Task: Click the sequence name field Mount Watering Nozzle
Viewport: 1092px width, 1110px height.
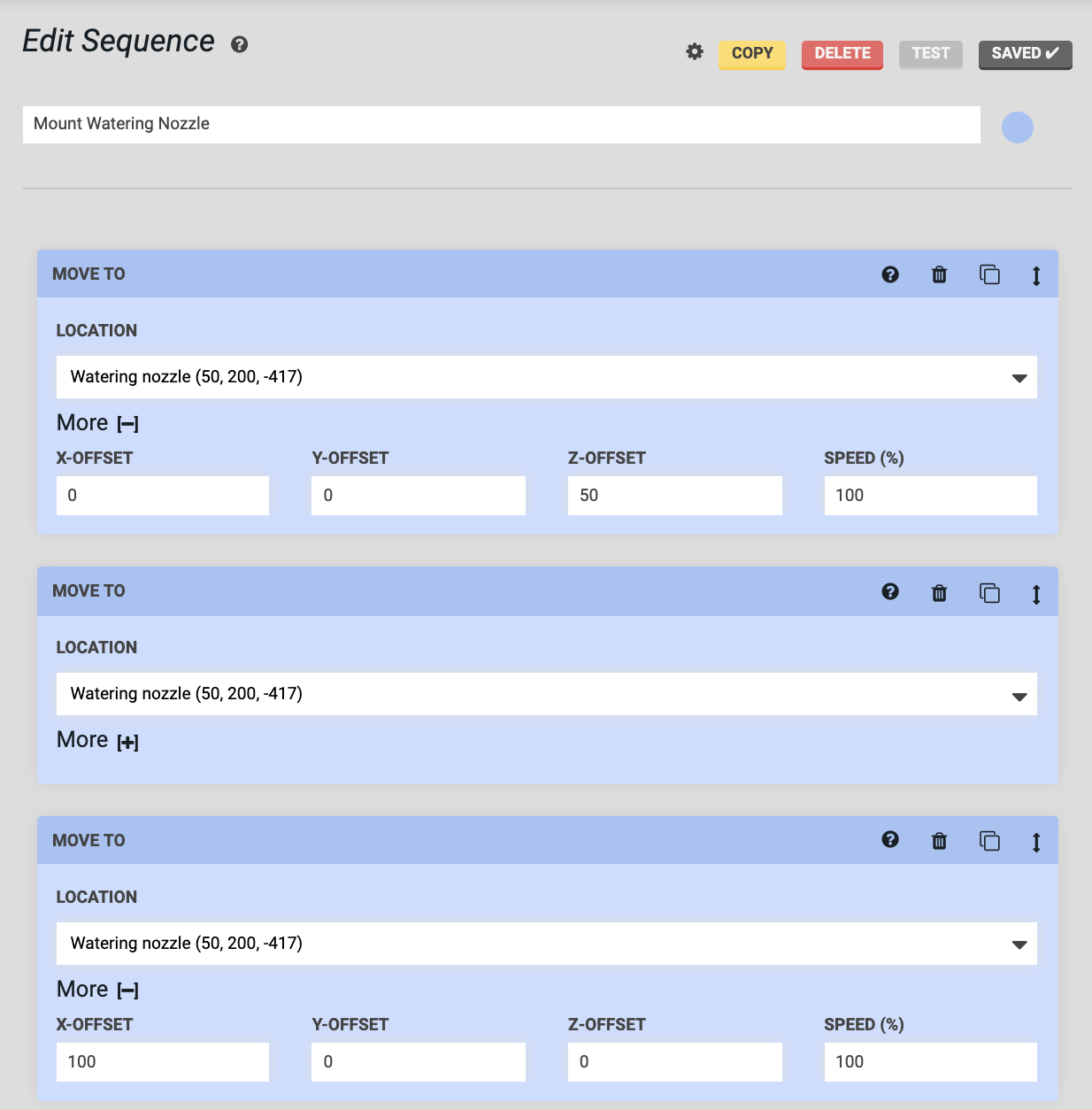Action: pos(501,124)
